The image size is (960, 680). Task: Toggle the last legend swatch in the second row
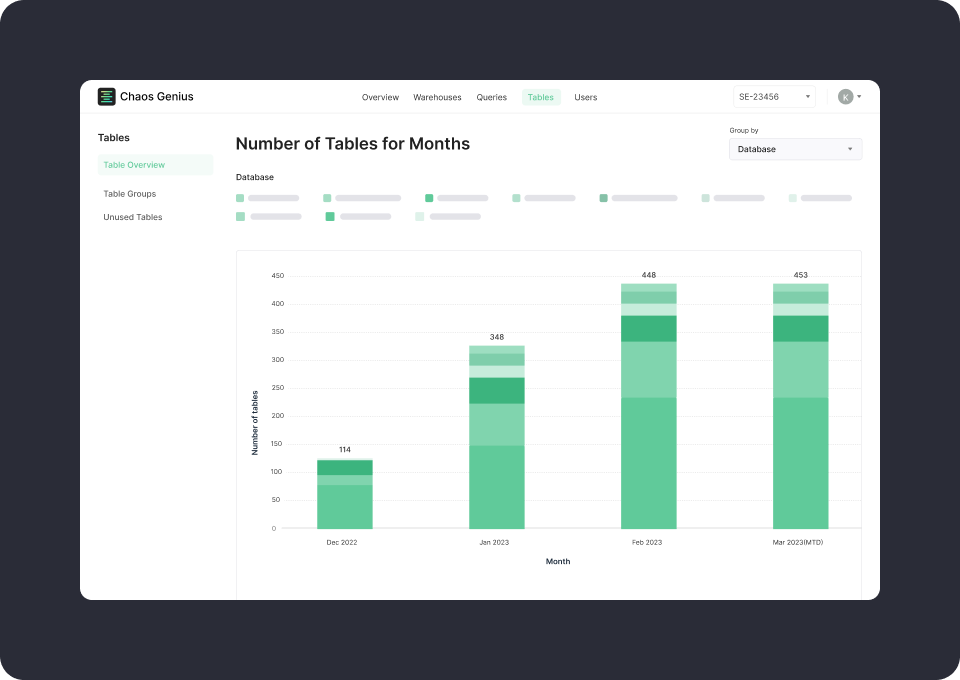click(419, 216)
